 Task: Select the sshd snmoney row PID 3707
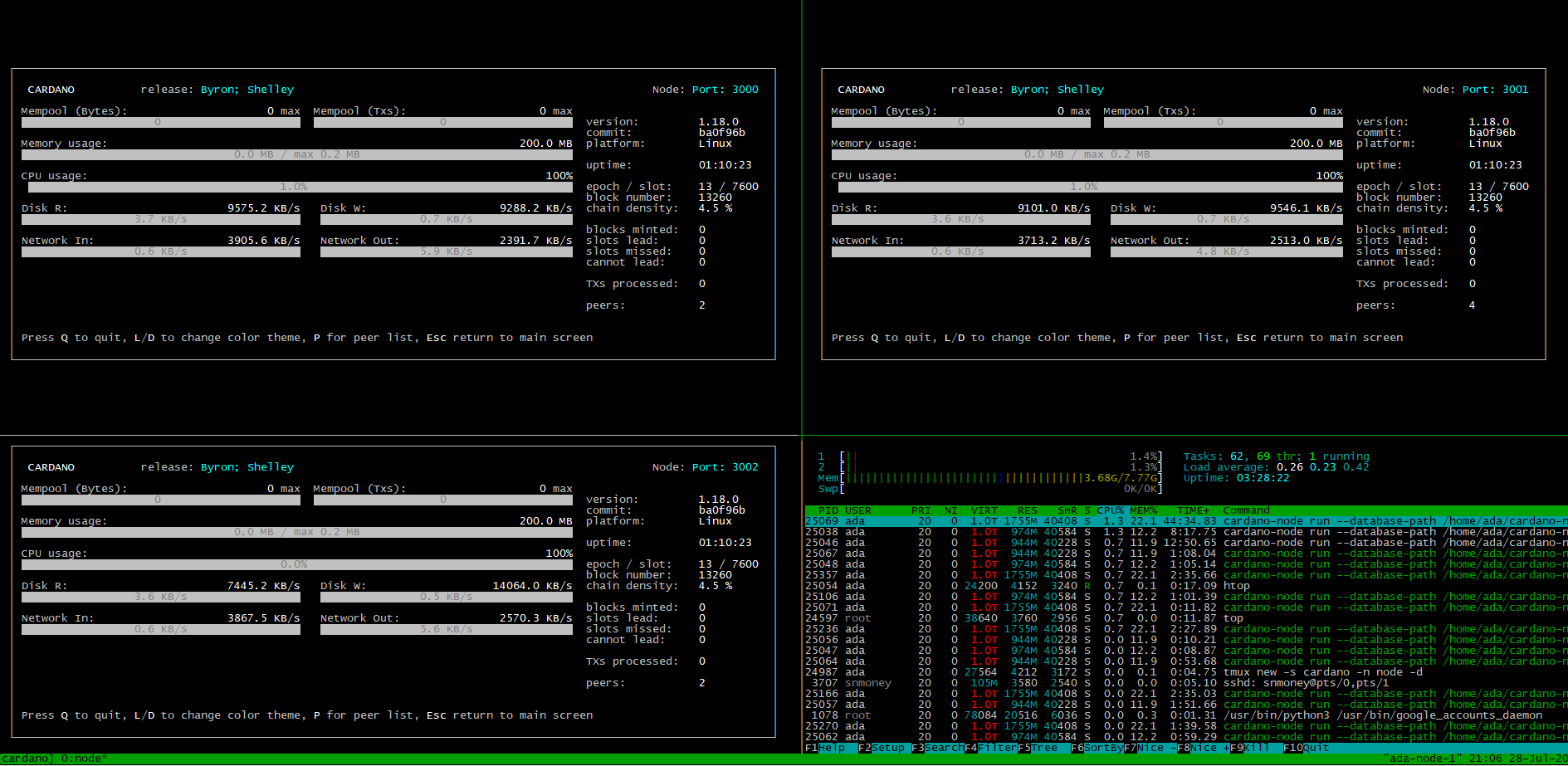(1186, 683)
